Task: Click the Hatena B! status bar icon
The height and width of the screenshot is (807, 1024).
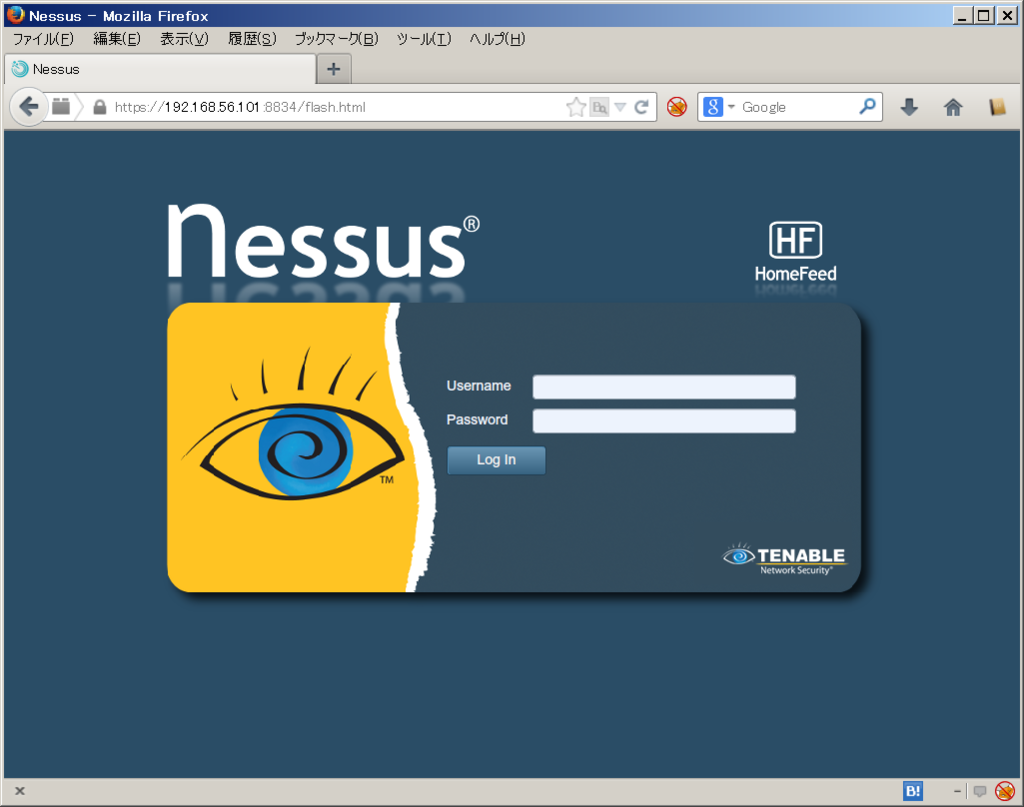Action: [913, 791]
